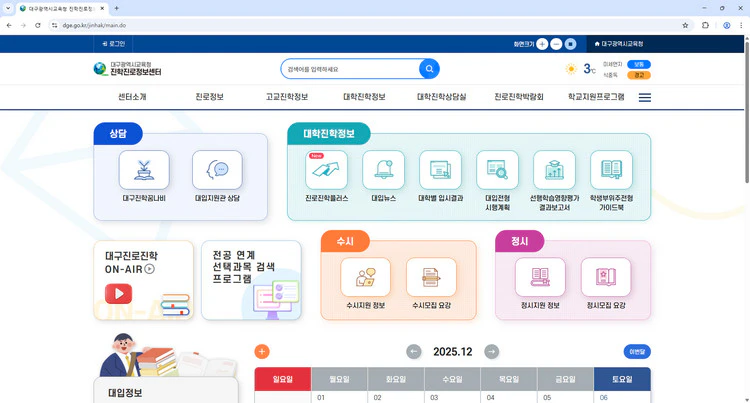Screen dimensions: 750x403
Task: Expand the hamburger full menu
Action: 645,97
